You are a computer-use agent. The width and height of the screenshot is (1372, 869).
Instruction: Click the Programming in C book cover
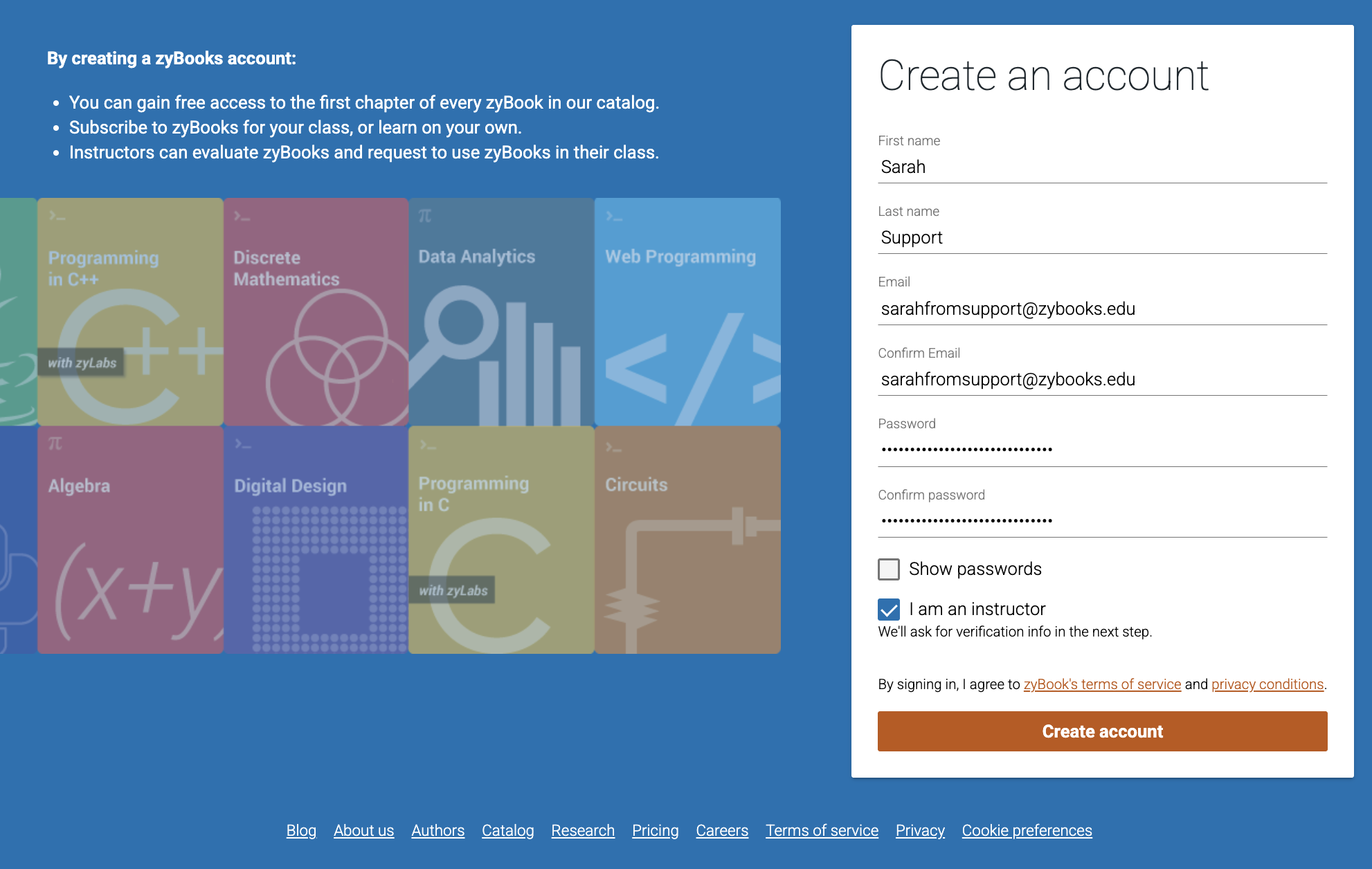[x=501, y=540]
